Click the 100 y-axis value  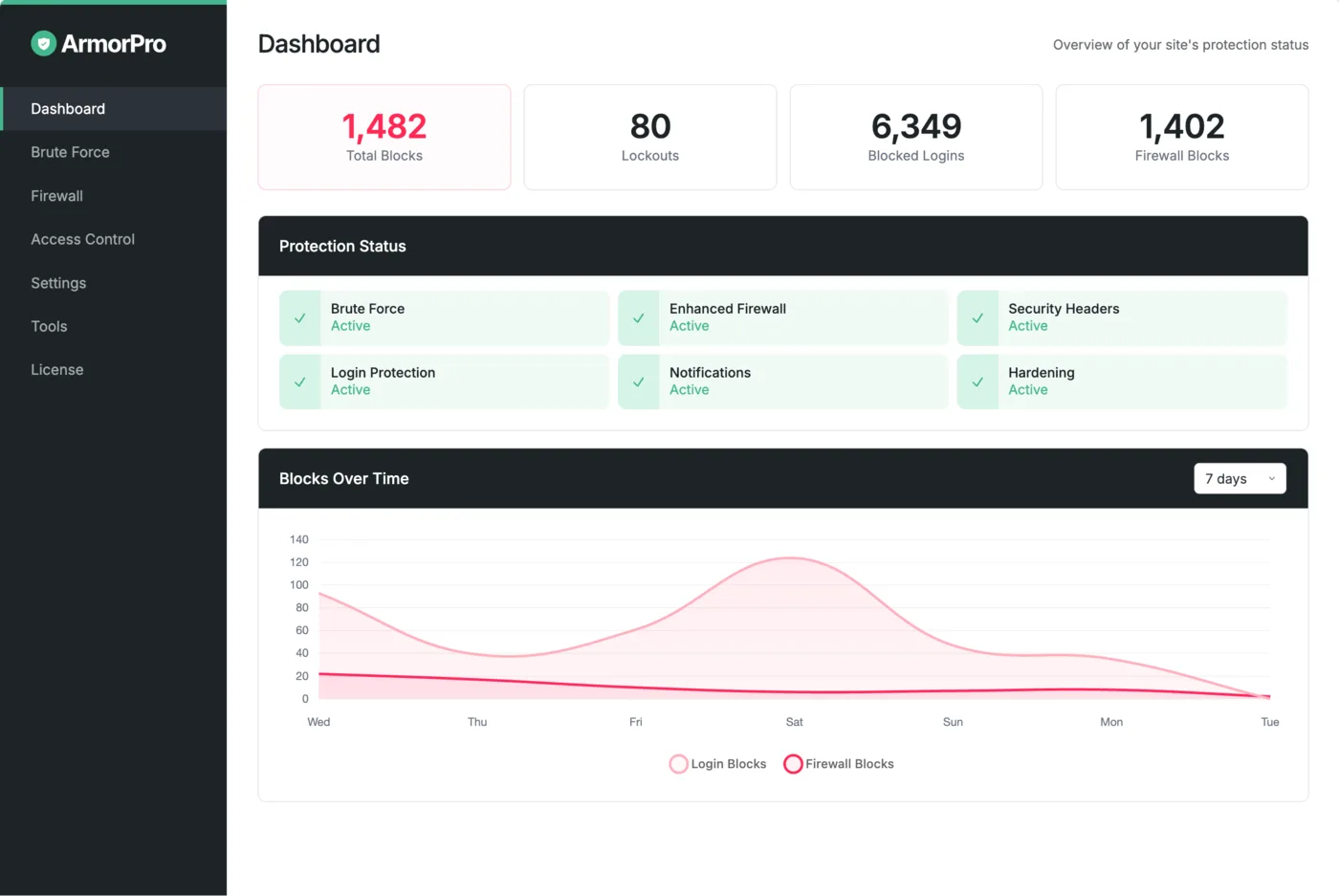(x=299, y=585)
